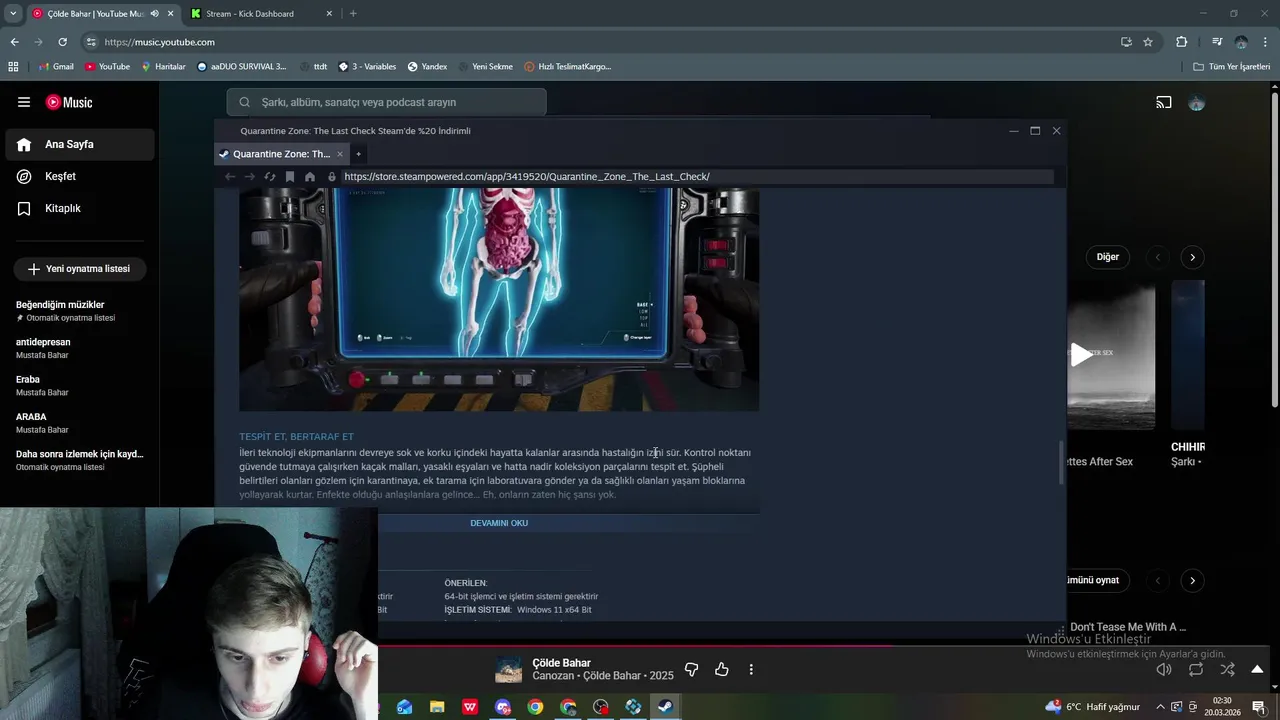Open File Explorer from the taskbar
Screen dimensions: 1280x720
click(x=437, y=707)
